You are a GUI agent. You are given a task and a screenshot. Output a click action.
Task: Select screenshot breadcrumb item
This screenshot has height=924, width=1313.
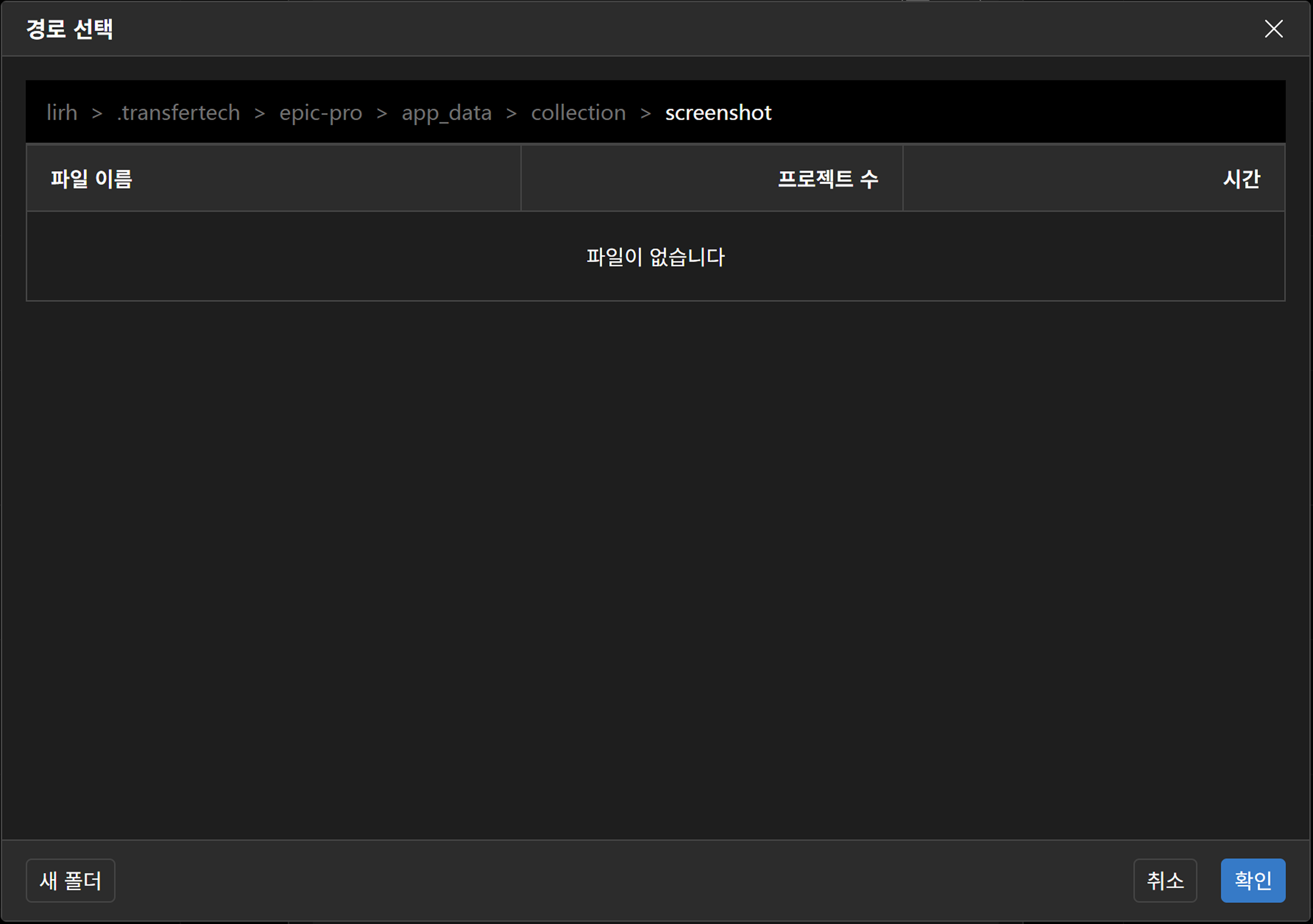[718, 113]
